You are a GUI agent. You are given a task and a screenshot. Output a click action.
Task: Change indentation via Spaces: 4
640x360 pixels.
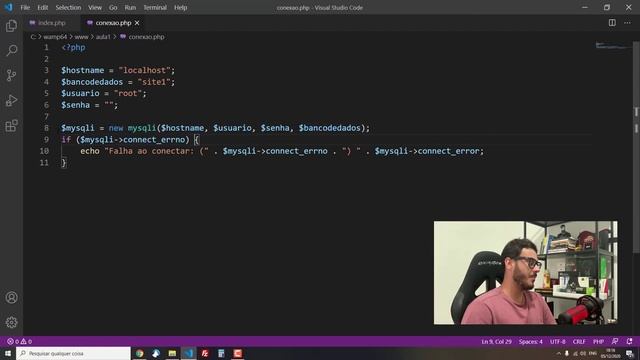tap(531, 341)
